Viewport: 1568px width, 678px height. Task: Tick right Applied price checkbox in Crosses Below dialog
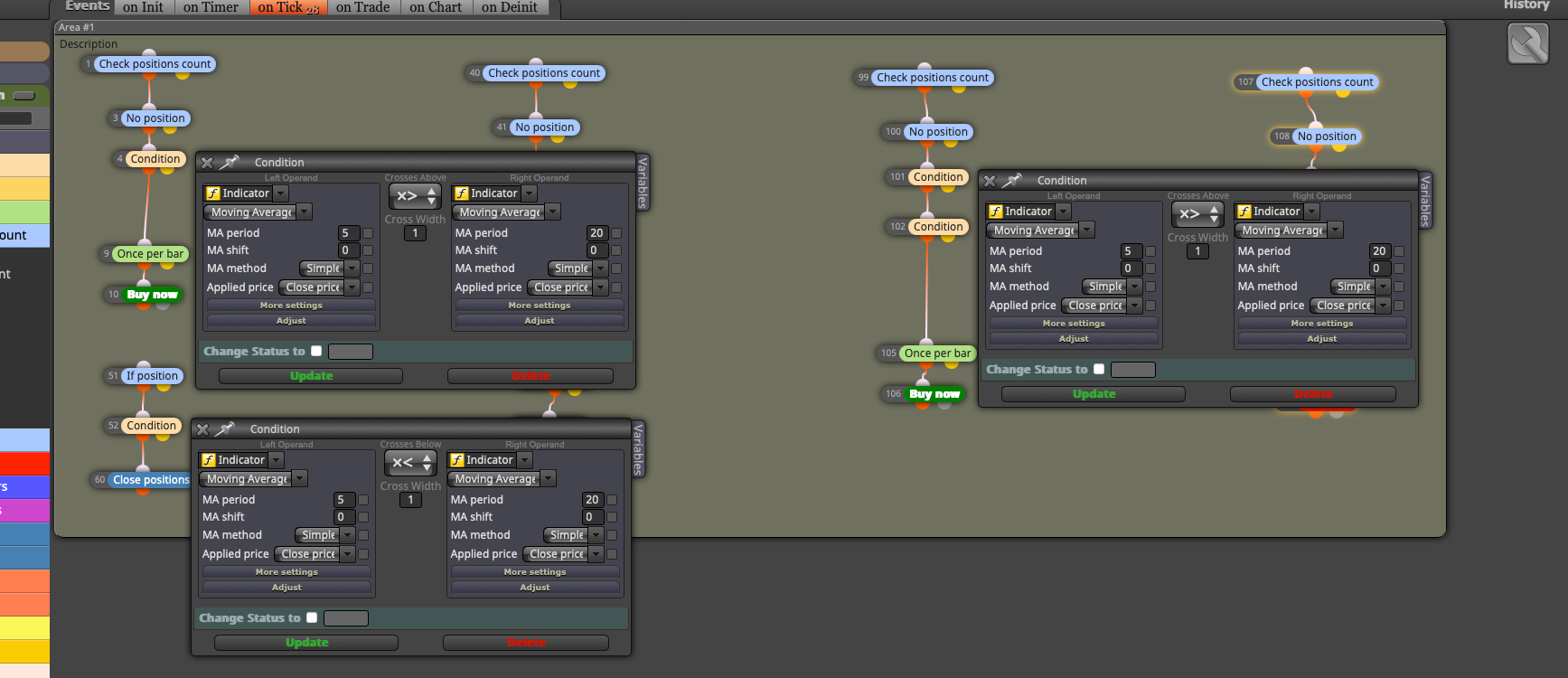pyautogui.click(x=612, y=554)
